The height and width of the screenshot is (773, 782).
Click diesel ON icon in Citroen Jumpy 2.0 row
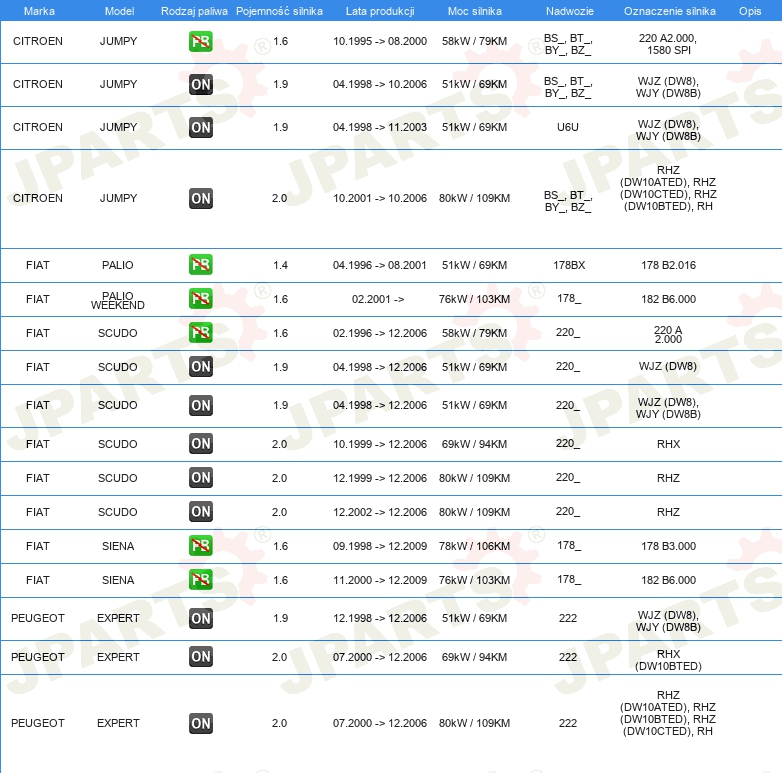[x=201, y=198]
